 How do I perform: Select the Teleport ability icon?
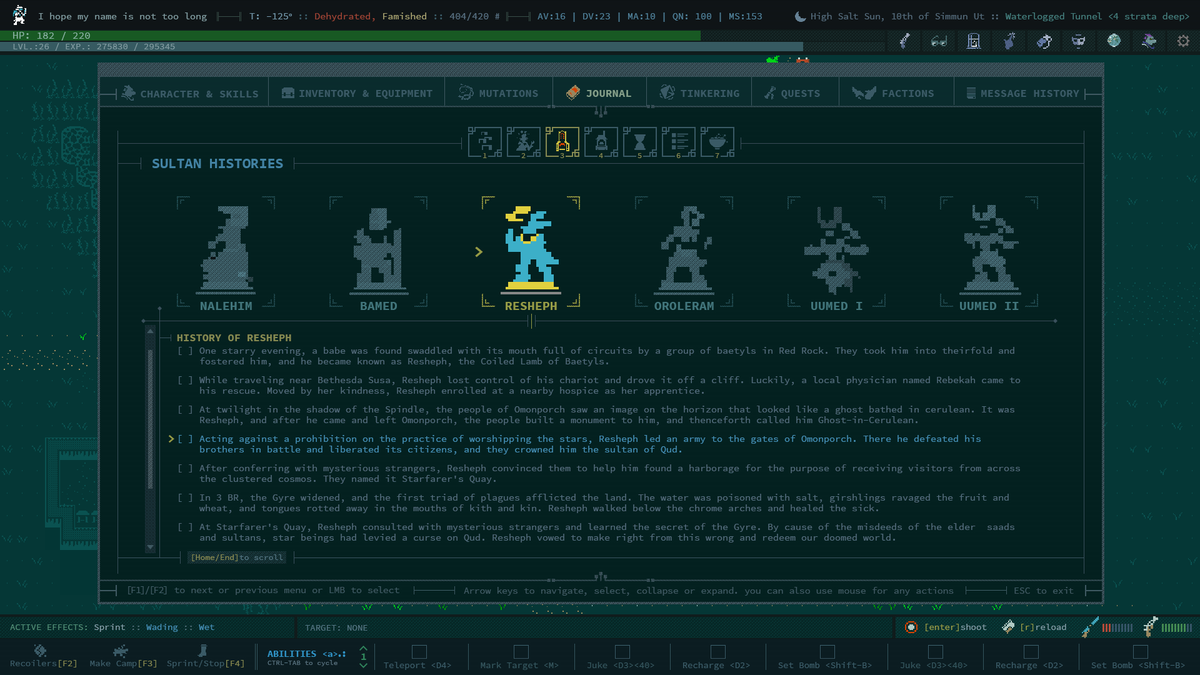[419, 650]
